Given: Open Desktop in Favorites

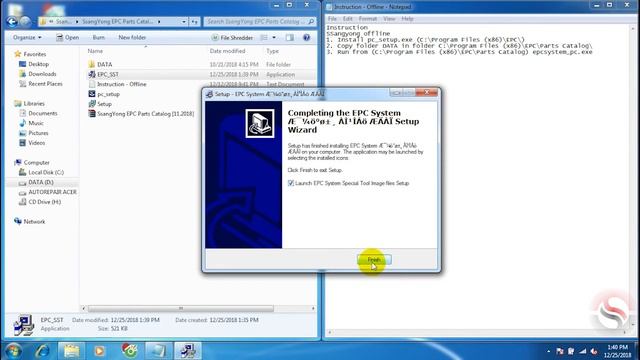Looking at the screenshot, I should [x=38, y=64].
